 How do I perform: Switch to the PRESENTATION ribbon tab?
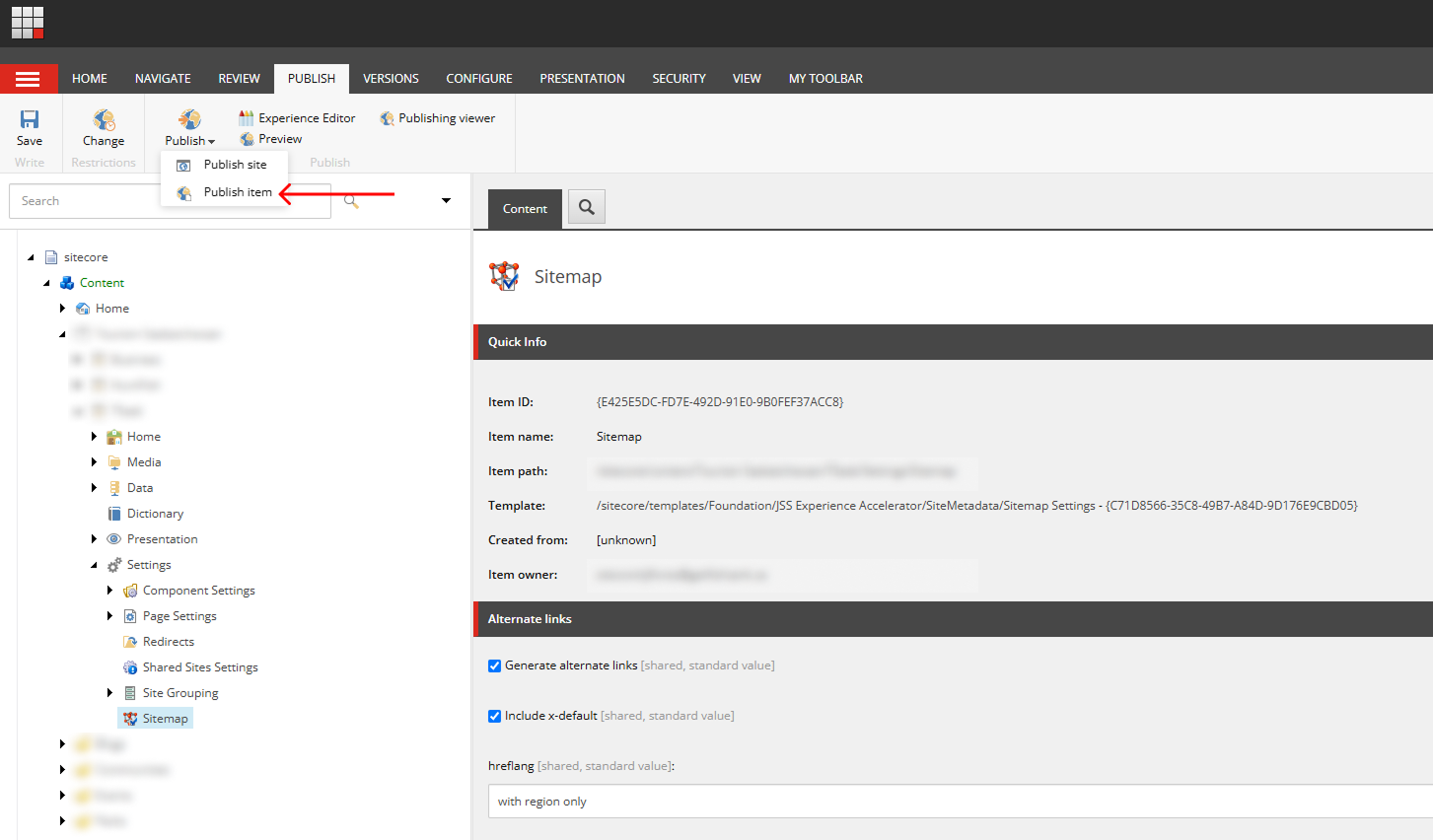[x=582, y=79]
